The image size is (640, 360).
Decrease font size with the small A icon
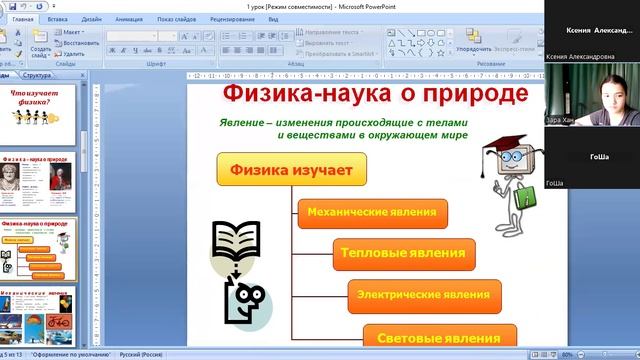196,36
